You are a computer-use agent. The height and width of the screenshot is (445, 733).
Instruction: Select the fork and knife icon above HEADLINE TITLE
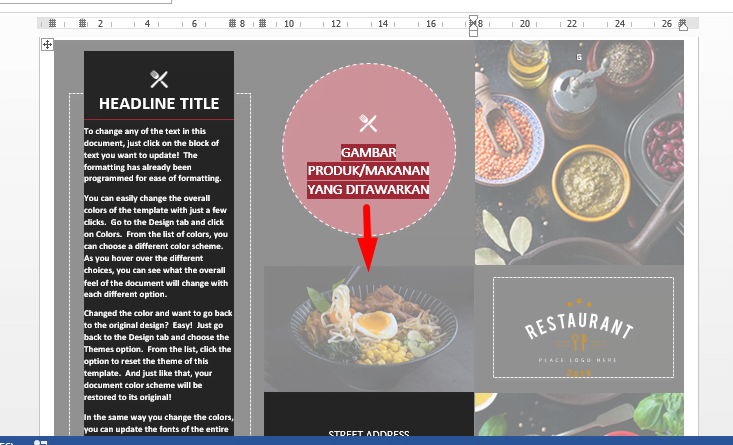tap(159, 79)
